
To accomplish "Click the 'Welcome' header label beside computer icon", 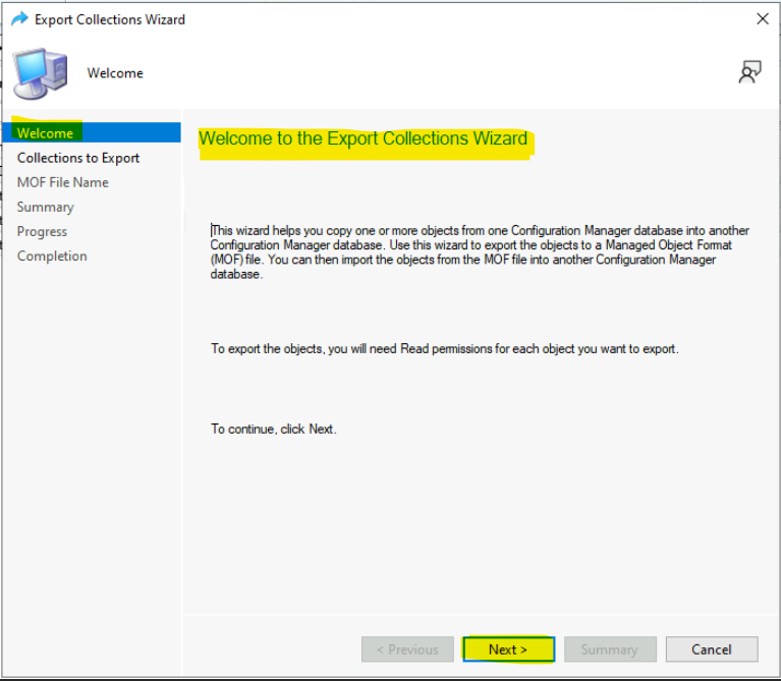I will 115,73.
